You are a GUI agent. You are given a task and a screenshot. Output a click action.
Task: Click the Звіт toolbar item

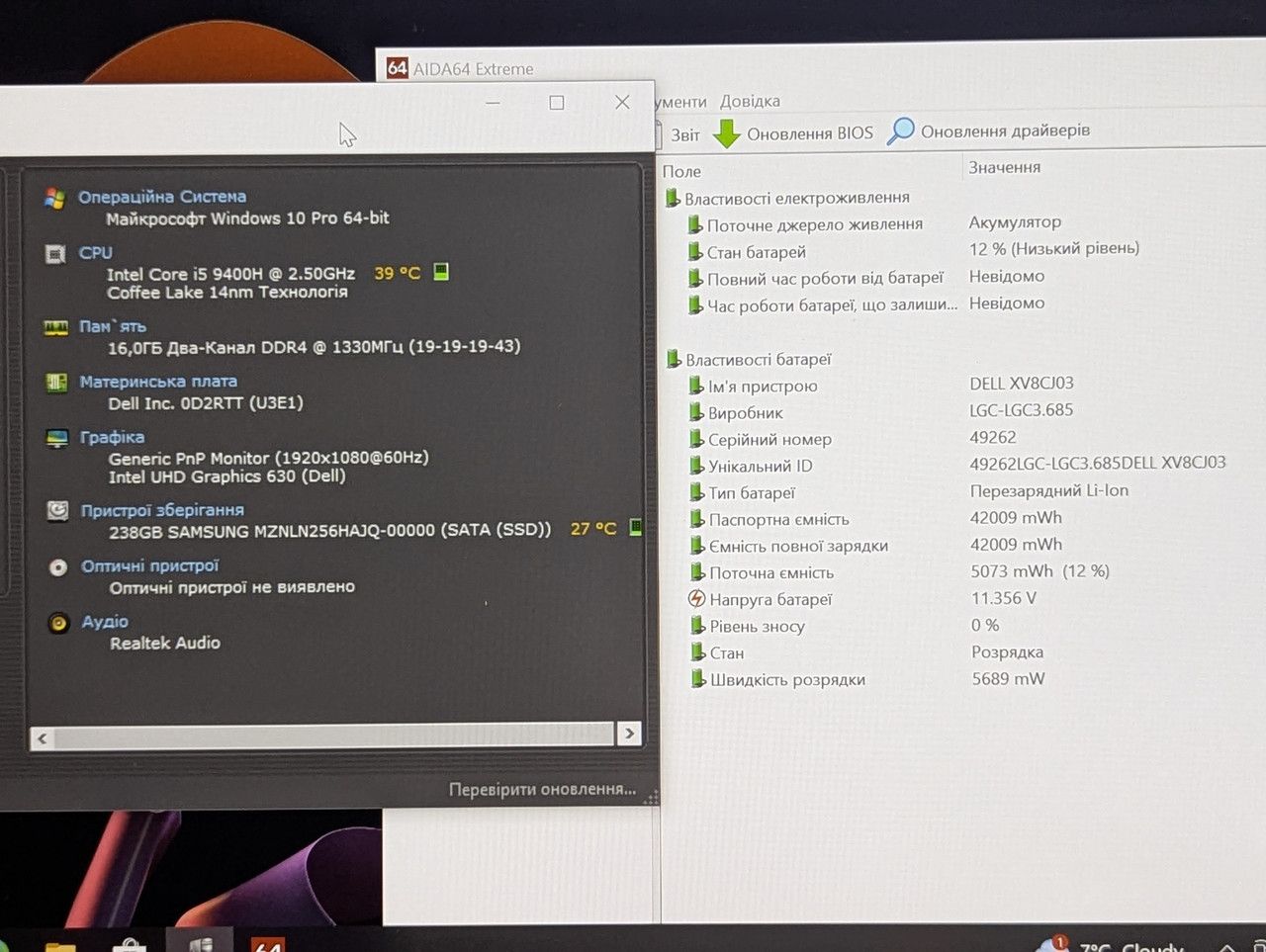[684, 134]
